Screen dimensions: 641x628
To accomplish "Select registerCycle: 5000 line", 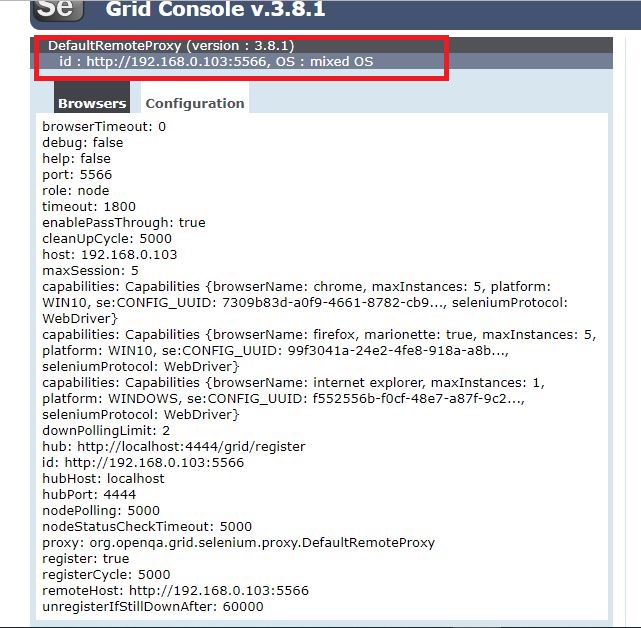I will point(106,574).
